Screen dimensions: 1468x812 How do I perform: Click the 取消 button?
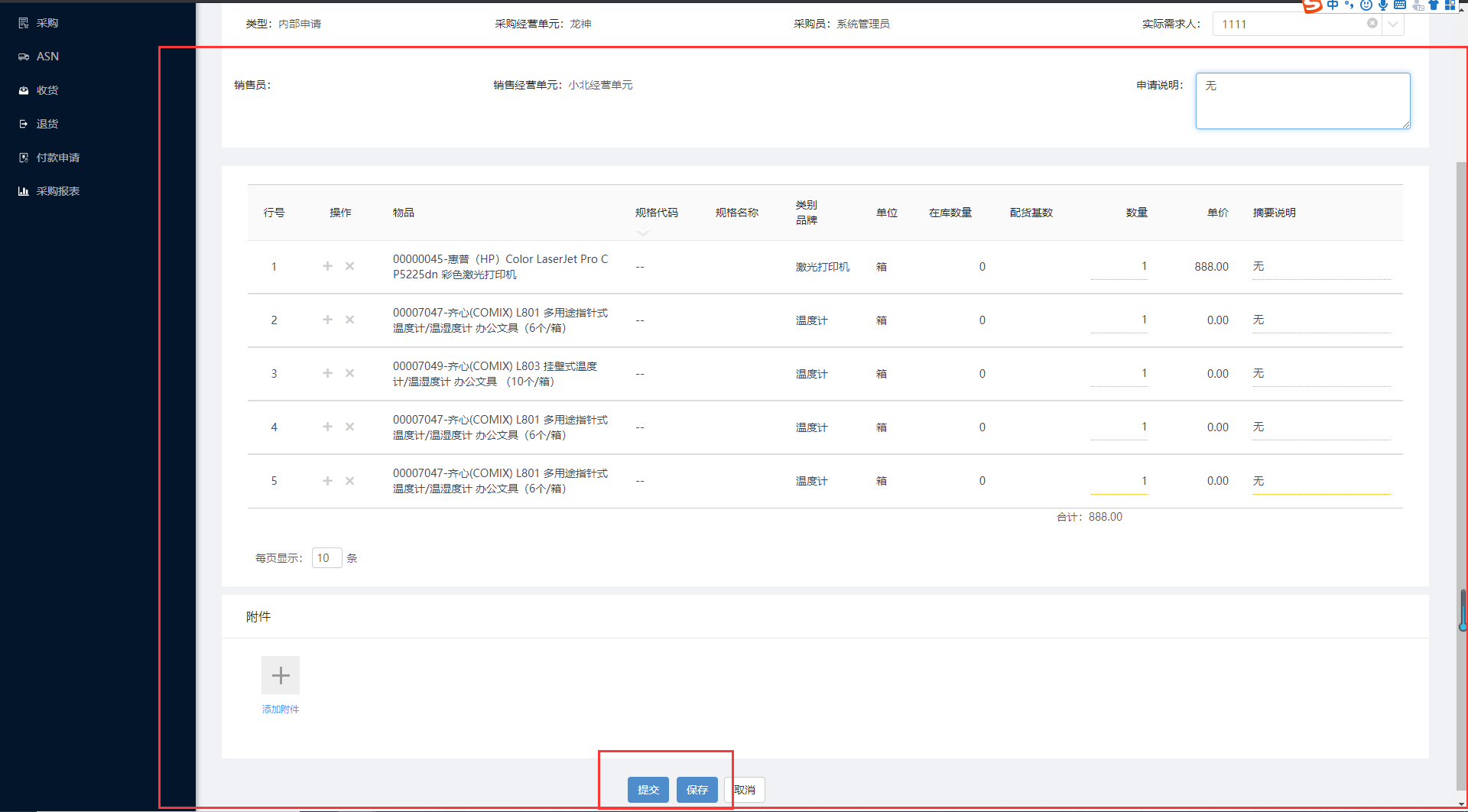point(745,790)
